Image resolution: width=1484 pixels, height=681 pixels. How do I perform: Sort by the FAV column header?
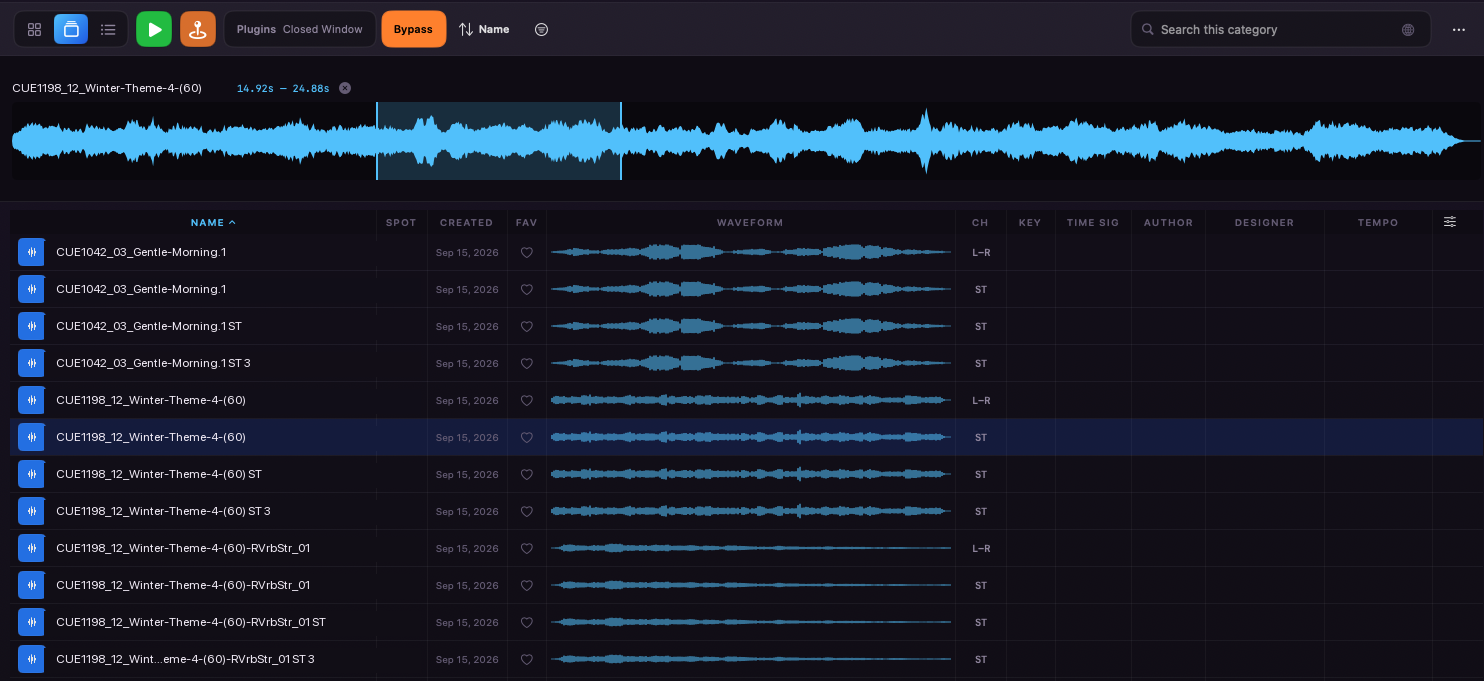(526, 223)
